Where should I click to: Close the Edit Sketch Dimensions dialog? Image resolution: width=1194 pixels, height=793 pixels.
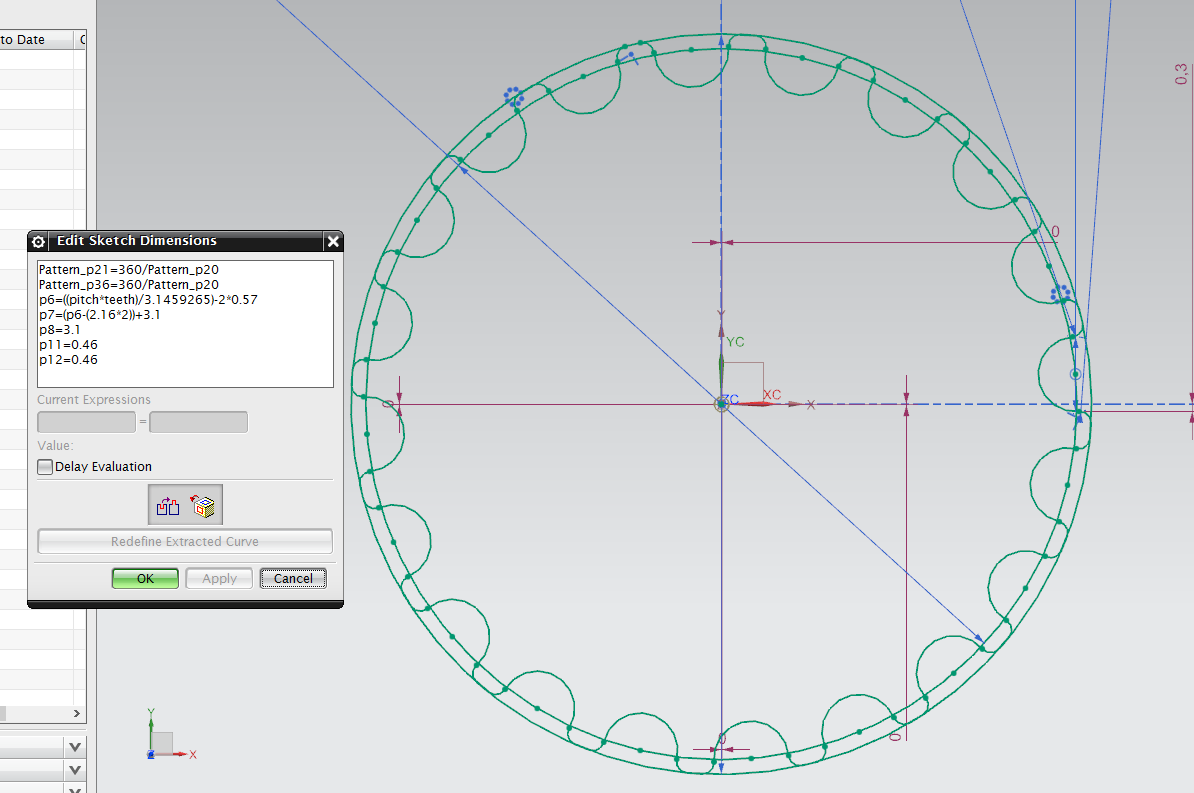click(333, 241)
